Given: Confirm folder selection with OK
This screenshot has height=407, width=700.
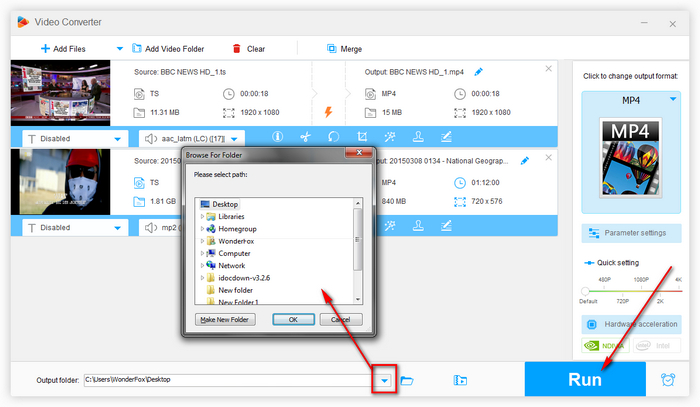Looking at the screenshot, I should pos(293,320).
